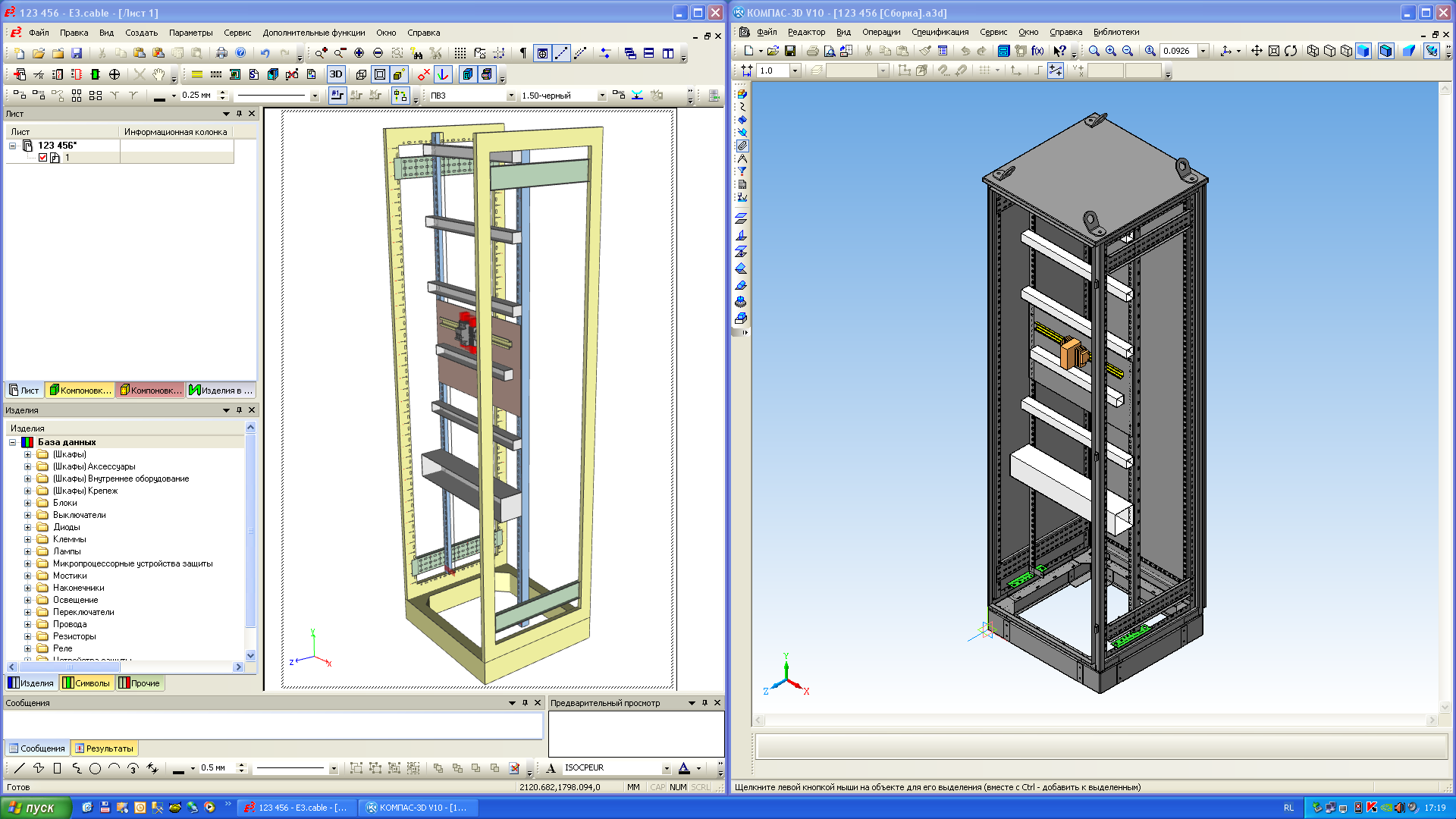The image size is (1456, 819).
Task: Click the hand pan tool in E3.cable
Action: click(158, 74)
